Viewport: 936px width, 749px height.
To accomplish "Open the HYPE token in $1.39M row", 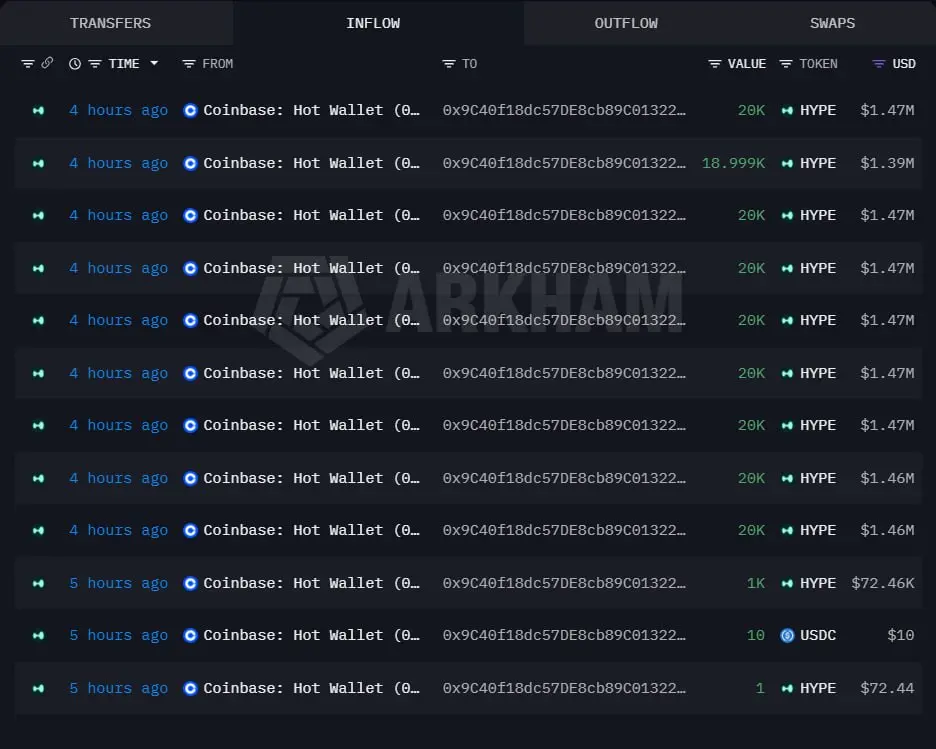I will (818, 163).
